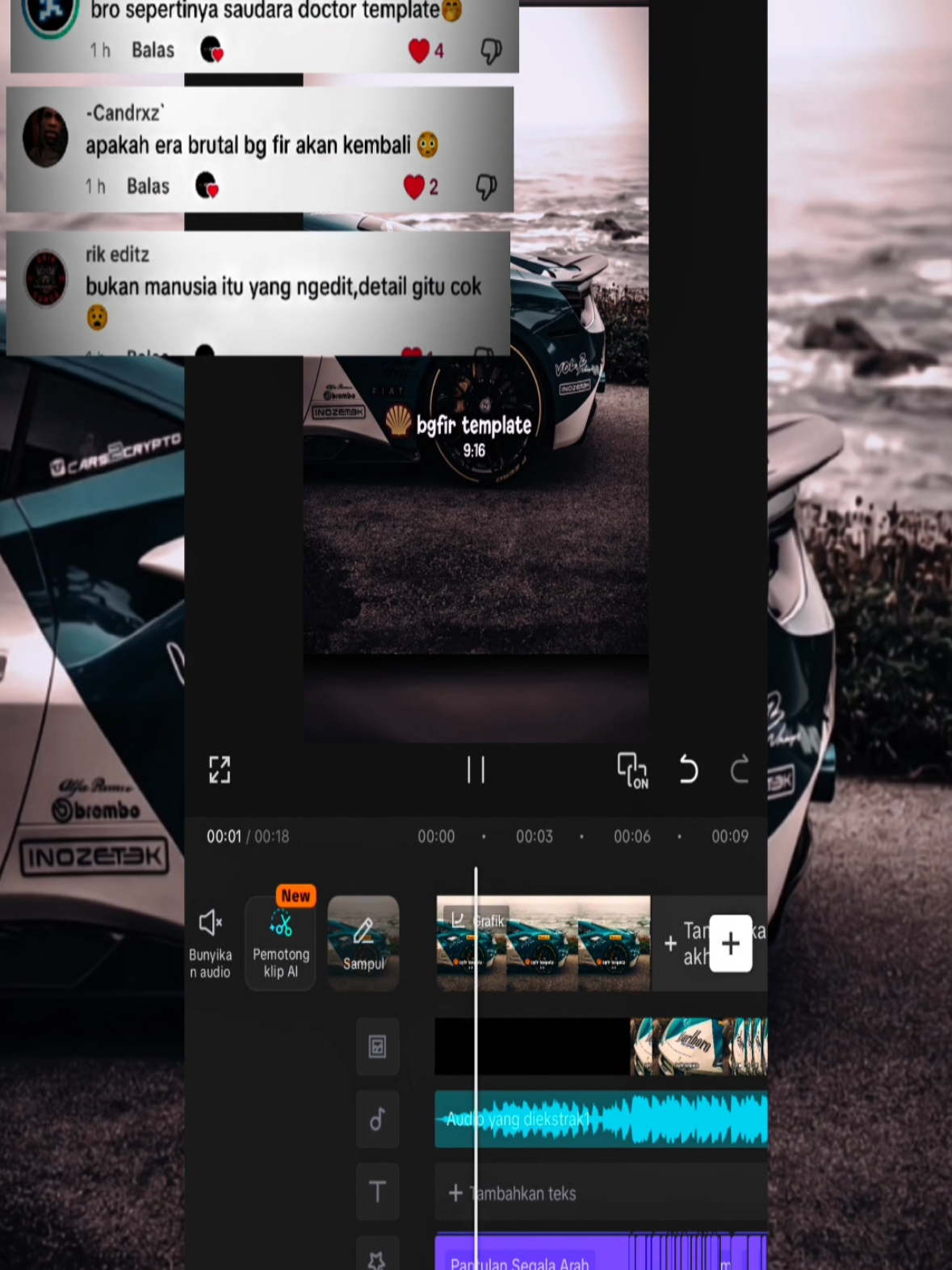Dislike the -Candrxz' comment
This screenshot has height=1270, width=952.
pyautogui.click(x=486, y=187)
